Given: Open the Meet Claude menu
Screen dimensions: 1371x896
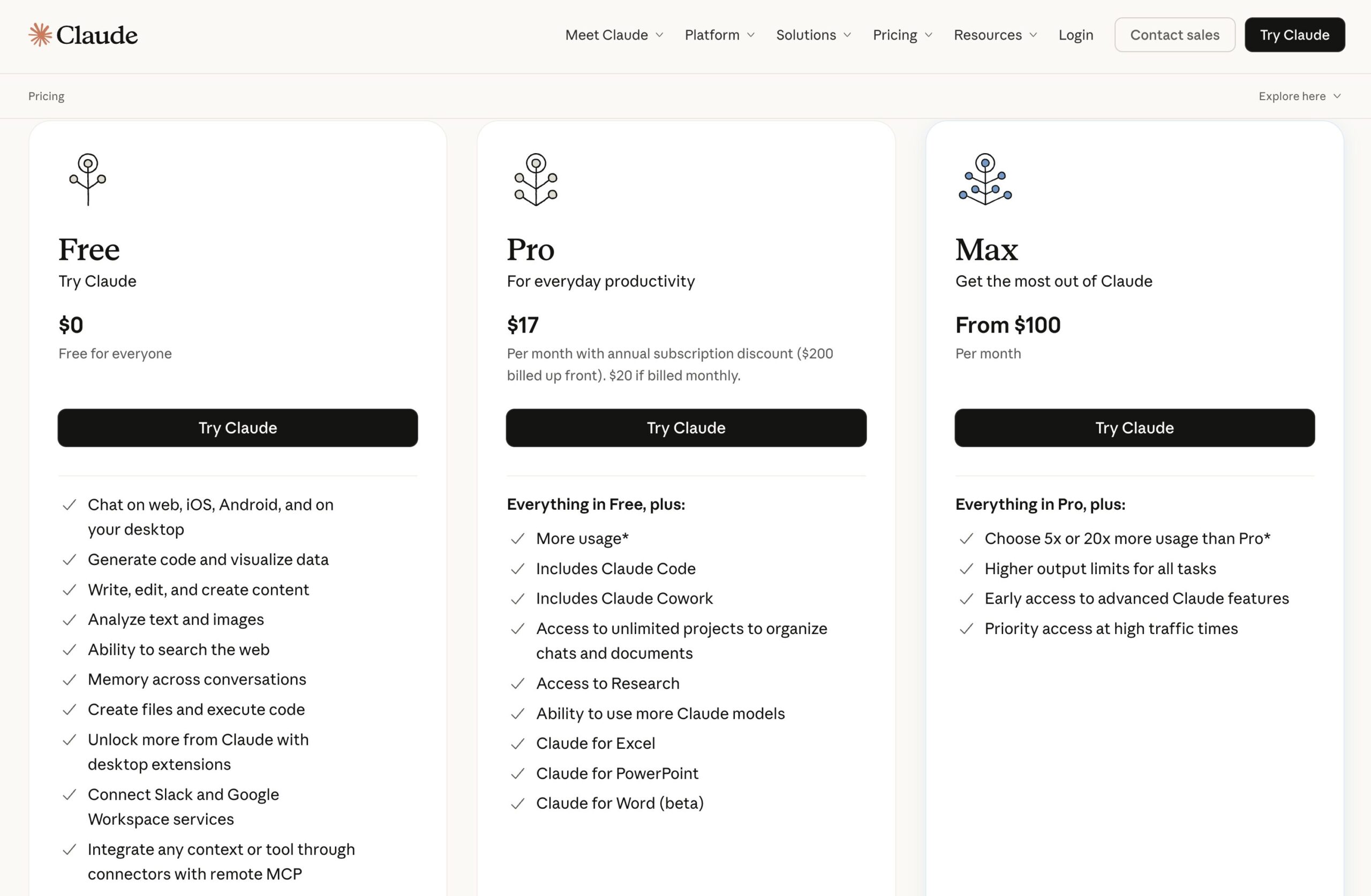Looking at the screenshot, I should [614, 35].
